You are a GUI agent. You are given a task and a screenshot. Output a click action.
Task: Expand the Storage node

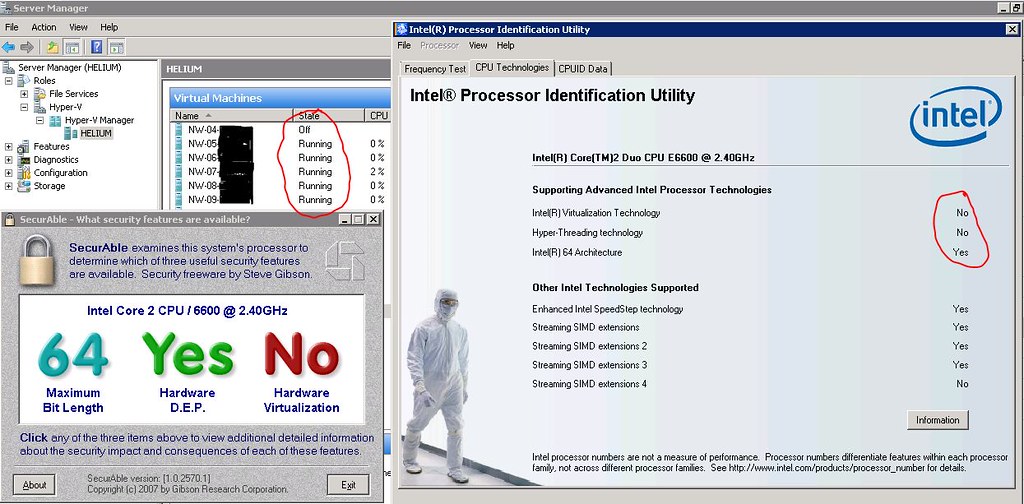tap(9, 186)
